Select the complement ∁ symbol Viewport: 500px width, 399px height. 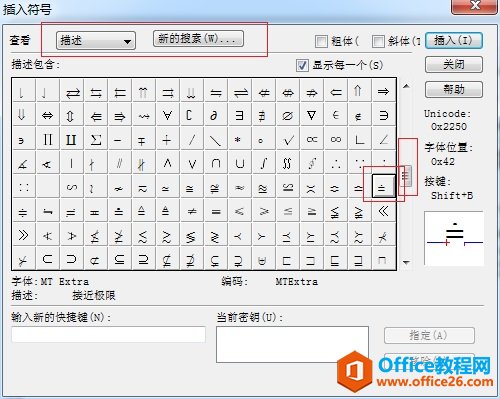coord(192,115)
